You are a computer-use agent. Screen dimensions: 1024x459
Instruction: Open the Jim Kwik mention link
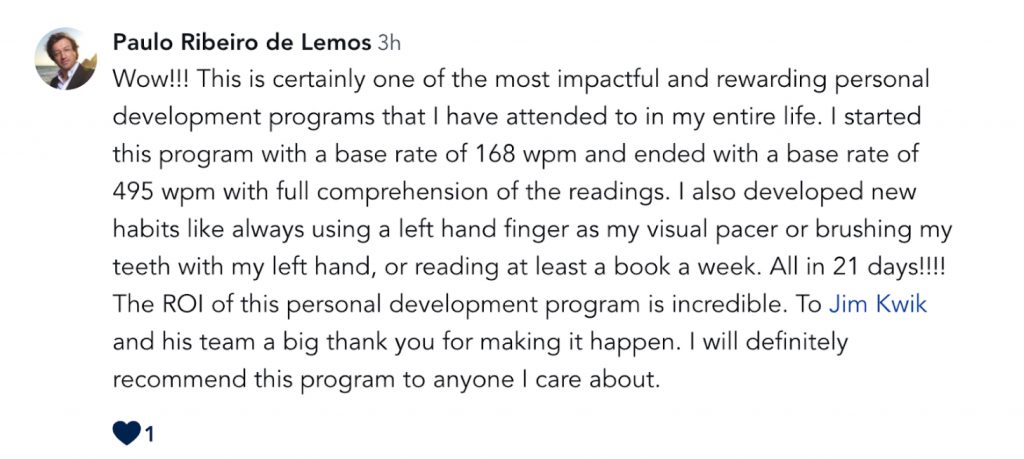[x=868, y=304]
